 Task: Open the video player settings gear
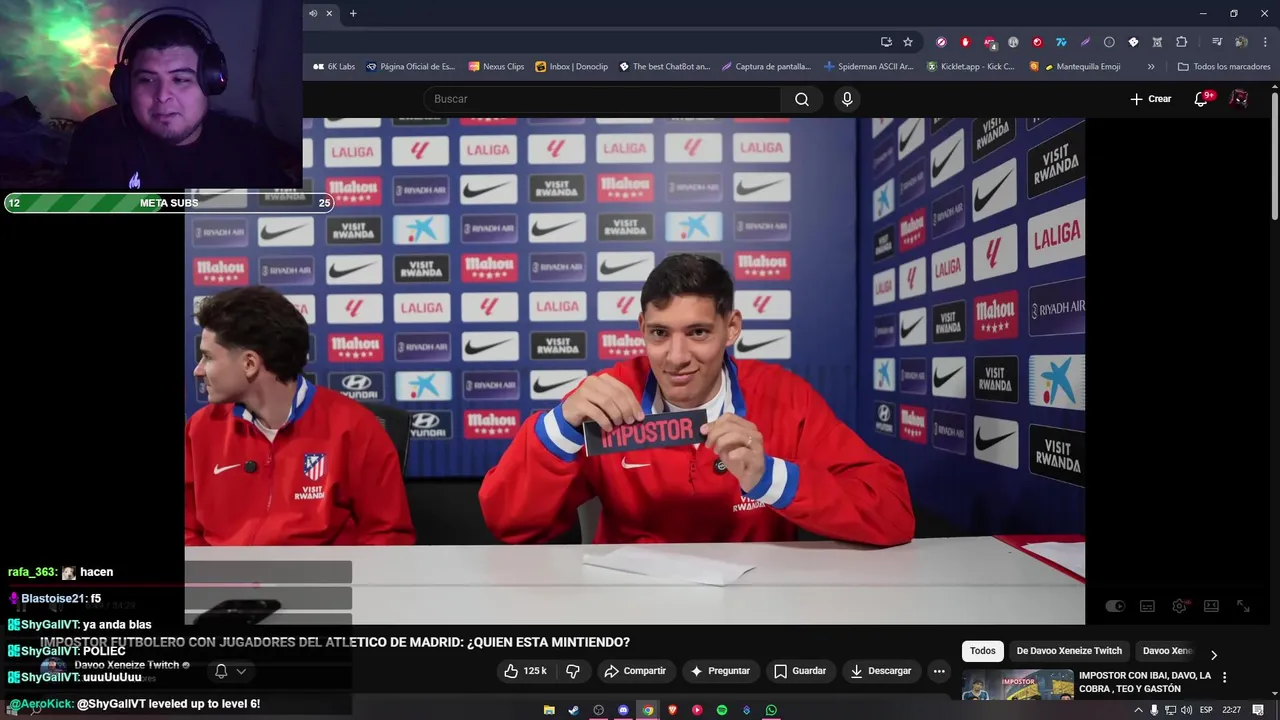1180,606
